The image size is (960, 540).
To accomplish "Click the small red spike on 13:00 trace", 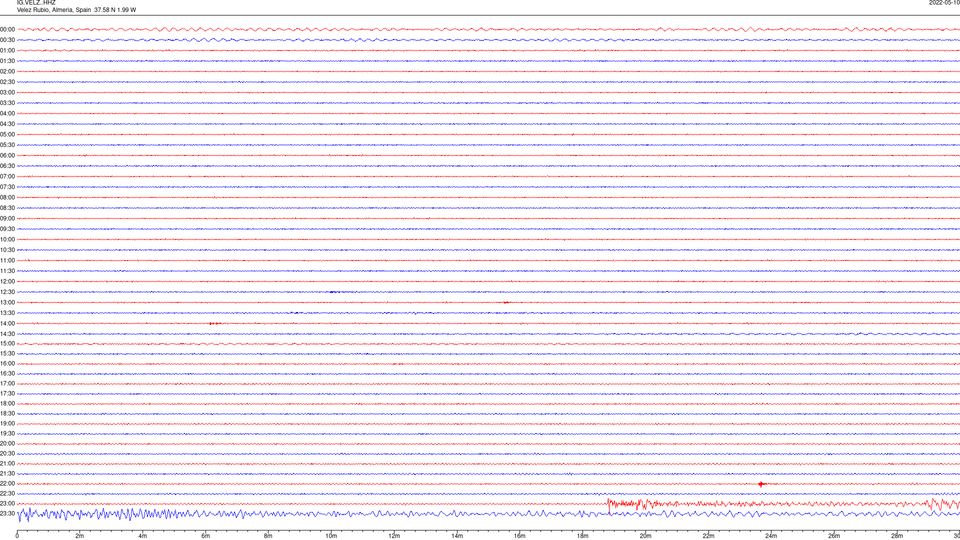I will pos(506,302).
